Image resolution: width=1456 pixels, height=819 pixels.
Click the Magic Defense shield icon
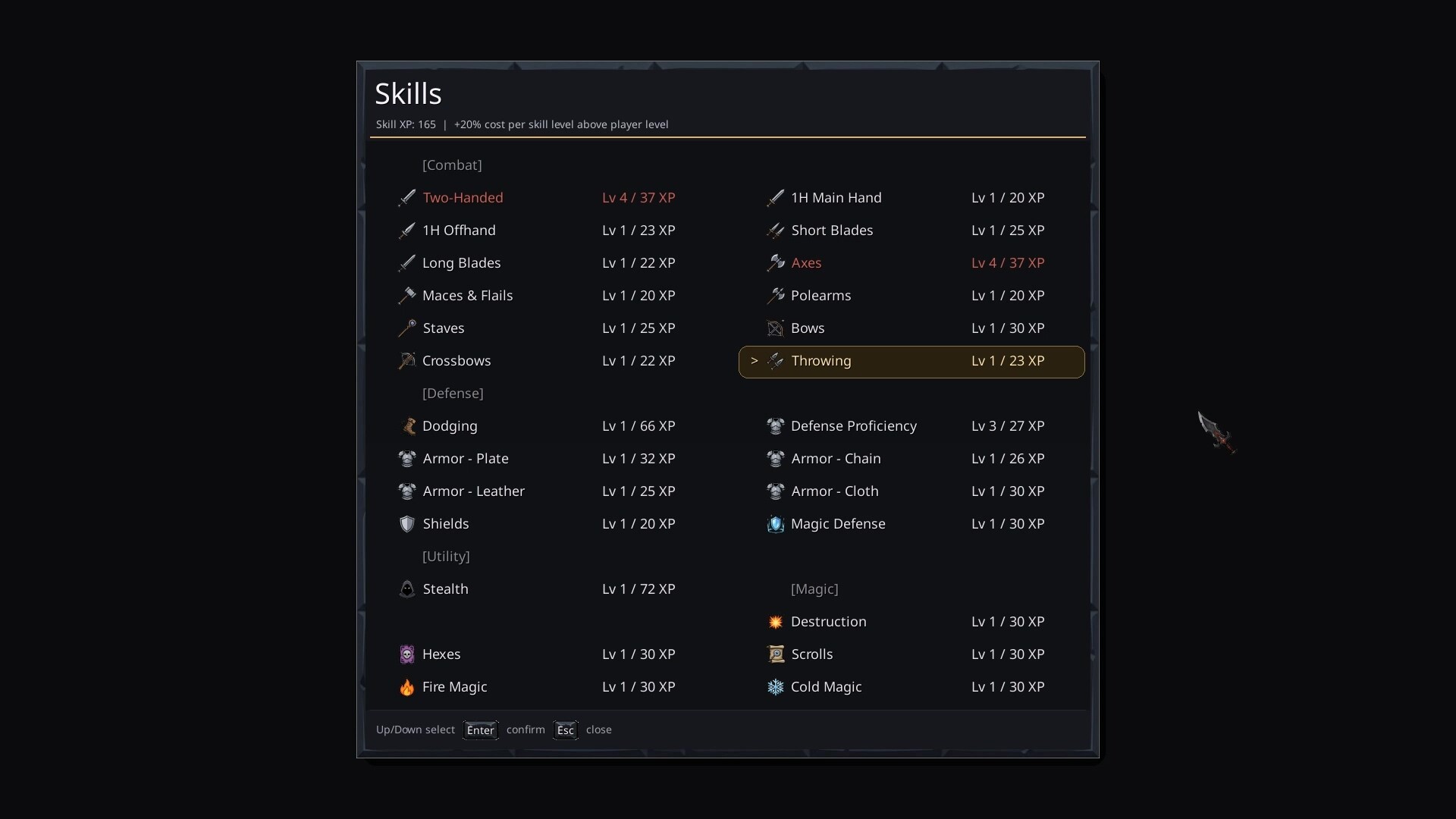pos(775,524)
